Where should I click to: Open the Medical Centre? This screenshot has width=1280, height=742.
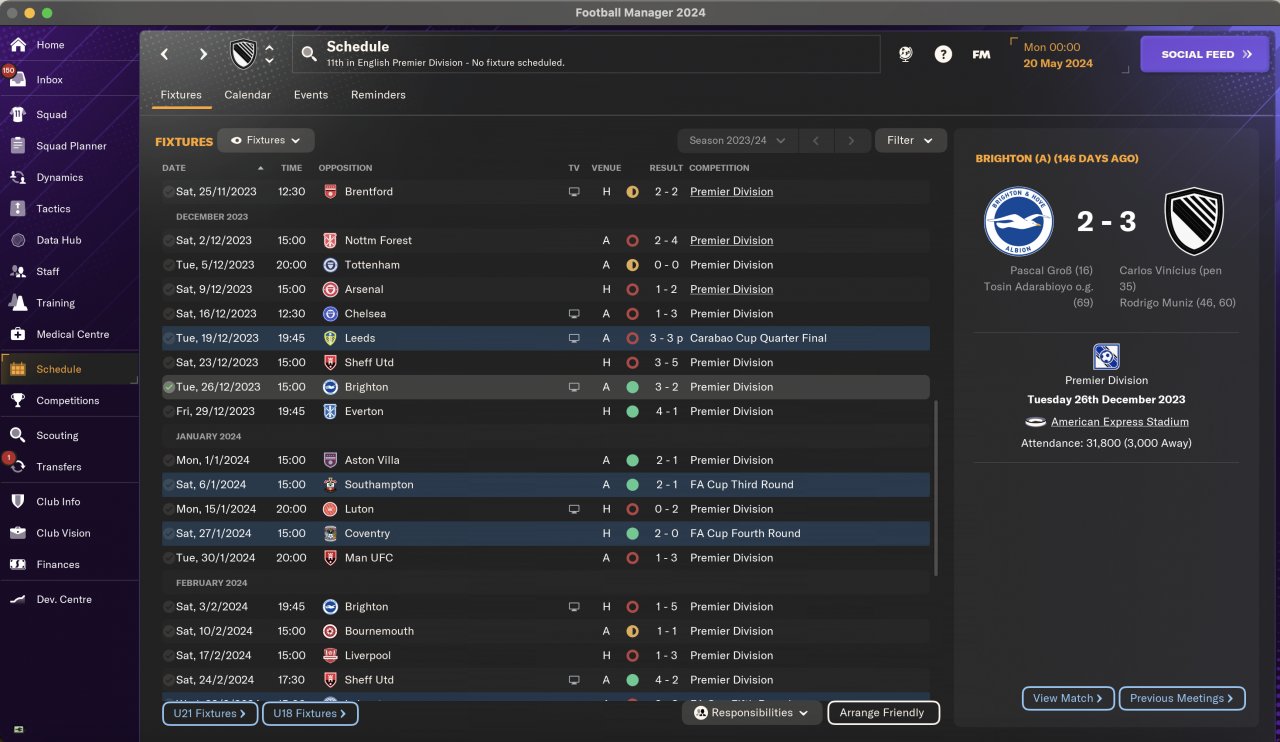tap(70, 334)
